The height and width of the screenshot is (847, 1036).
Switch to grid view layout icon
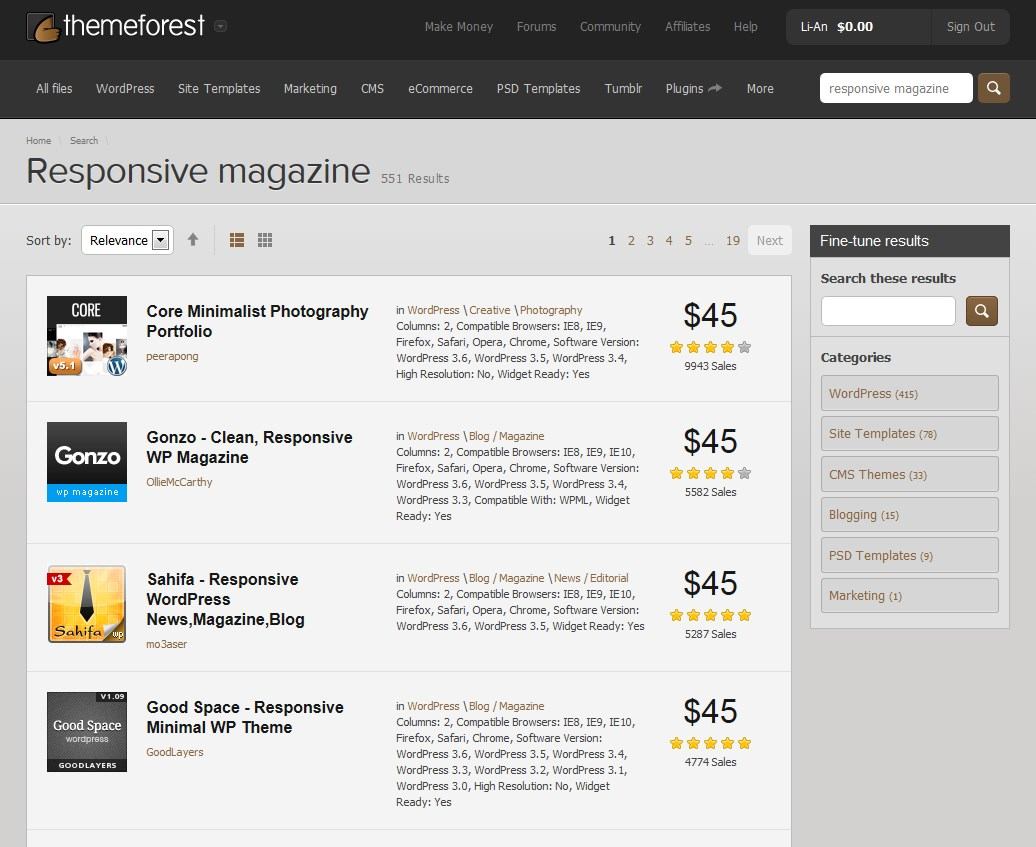[265, 240]
